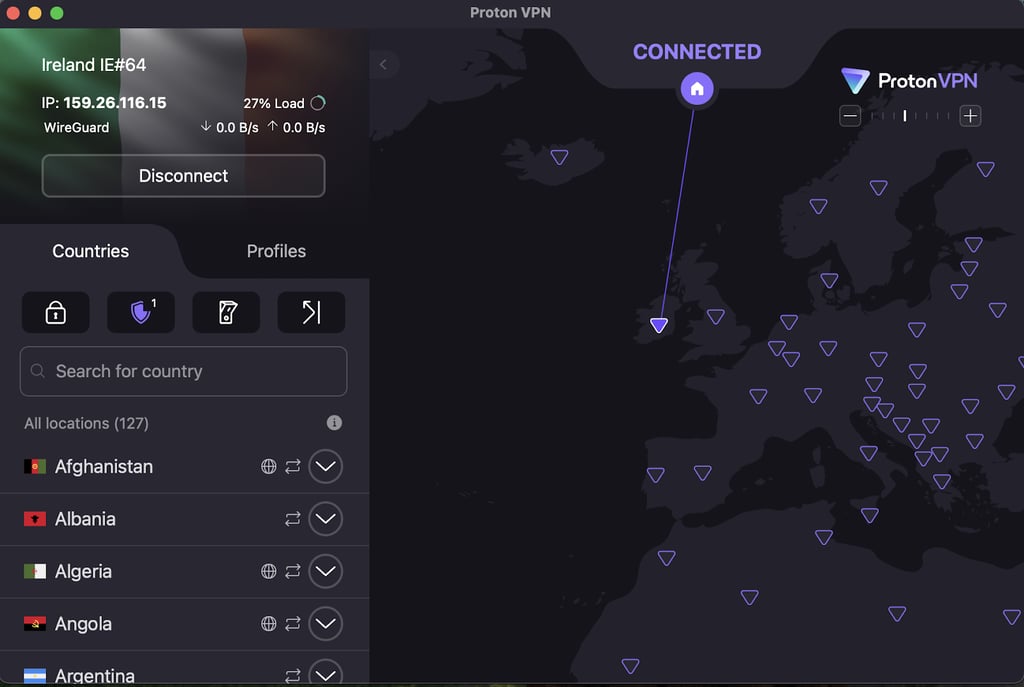Click Afghanistan smart routing globe icon
The height and width of the screenshot is (687, 1024).
[268, 466]
